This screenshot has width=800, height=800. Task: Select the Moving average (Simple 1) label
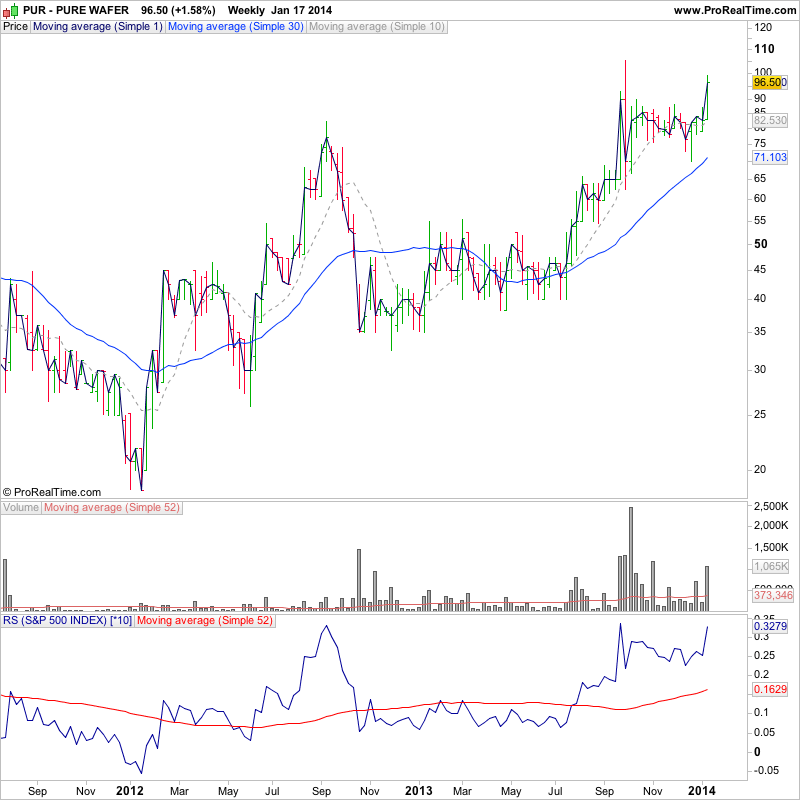pyautogui.click(x=97, y=27)
